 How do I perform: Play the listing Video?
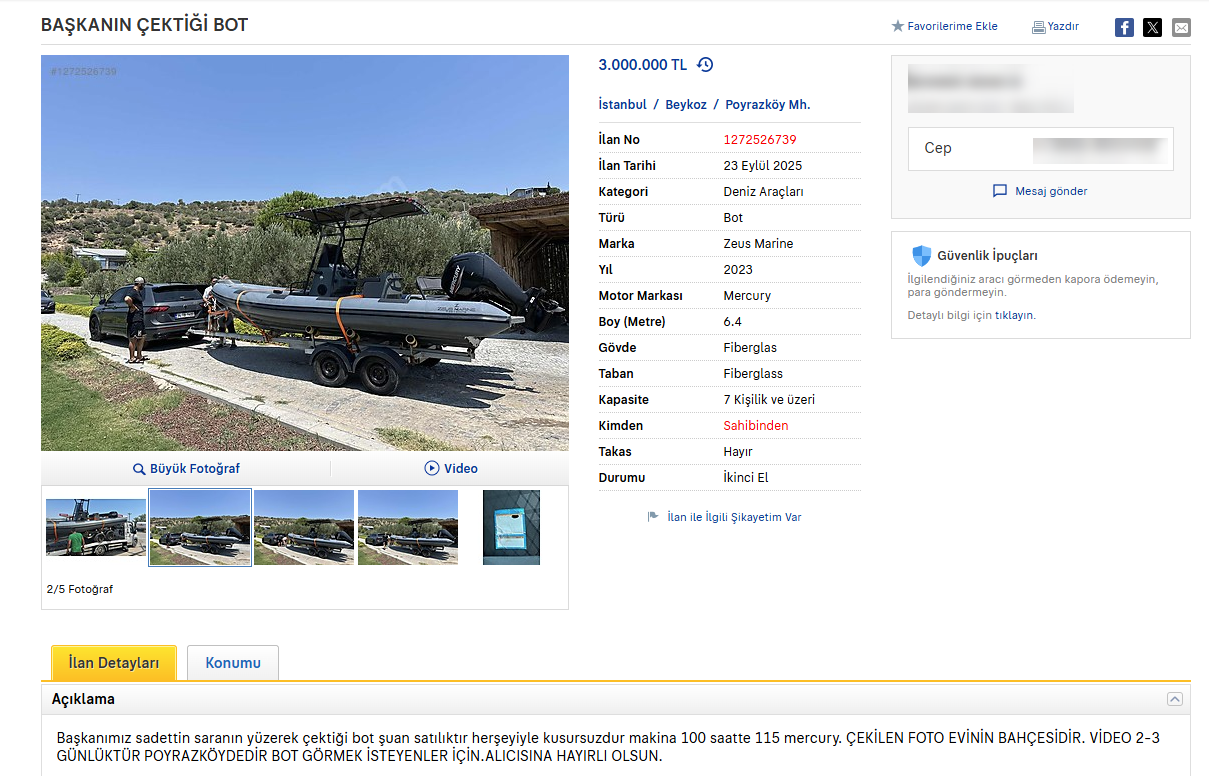pos(451,468)
